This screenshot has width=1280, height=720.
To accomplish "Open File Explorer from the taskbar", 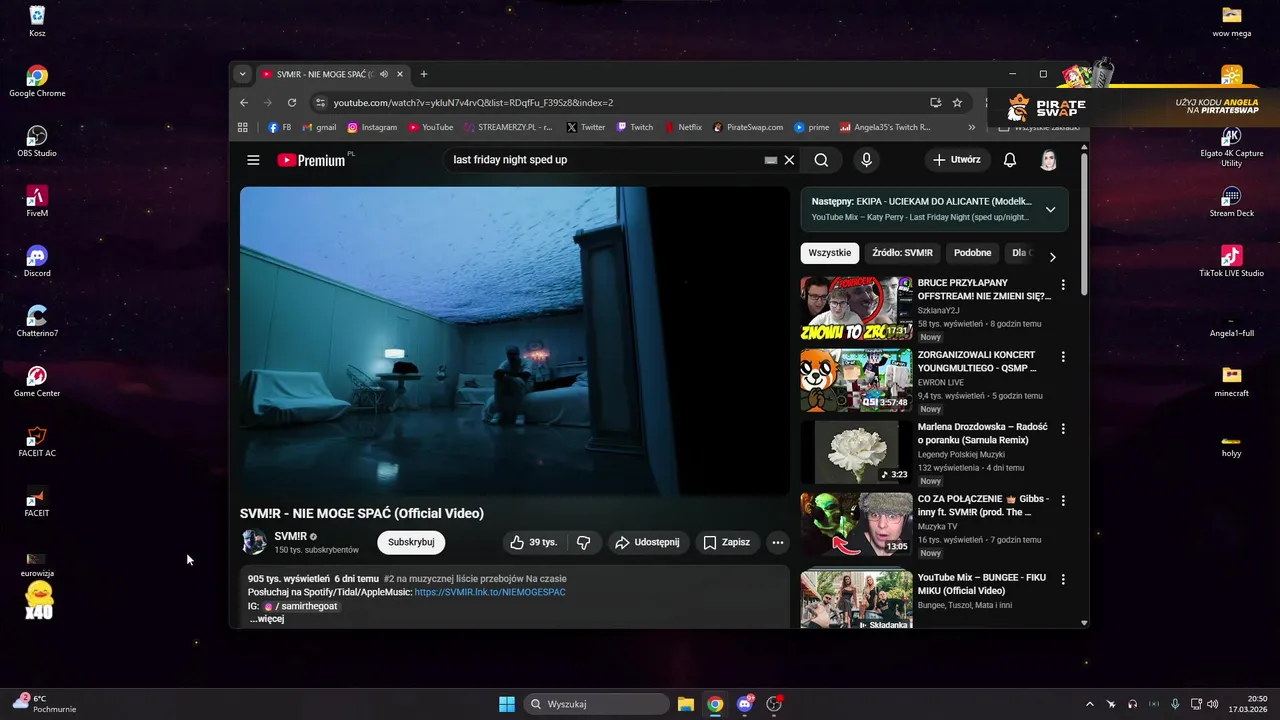I will pos(685,704).
